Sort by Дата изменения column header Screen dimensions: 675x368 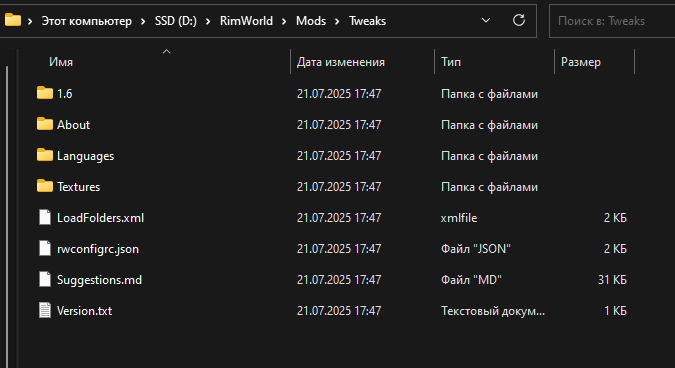[x=341, y=62]
